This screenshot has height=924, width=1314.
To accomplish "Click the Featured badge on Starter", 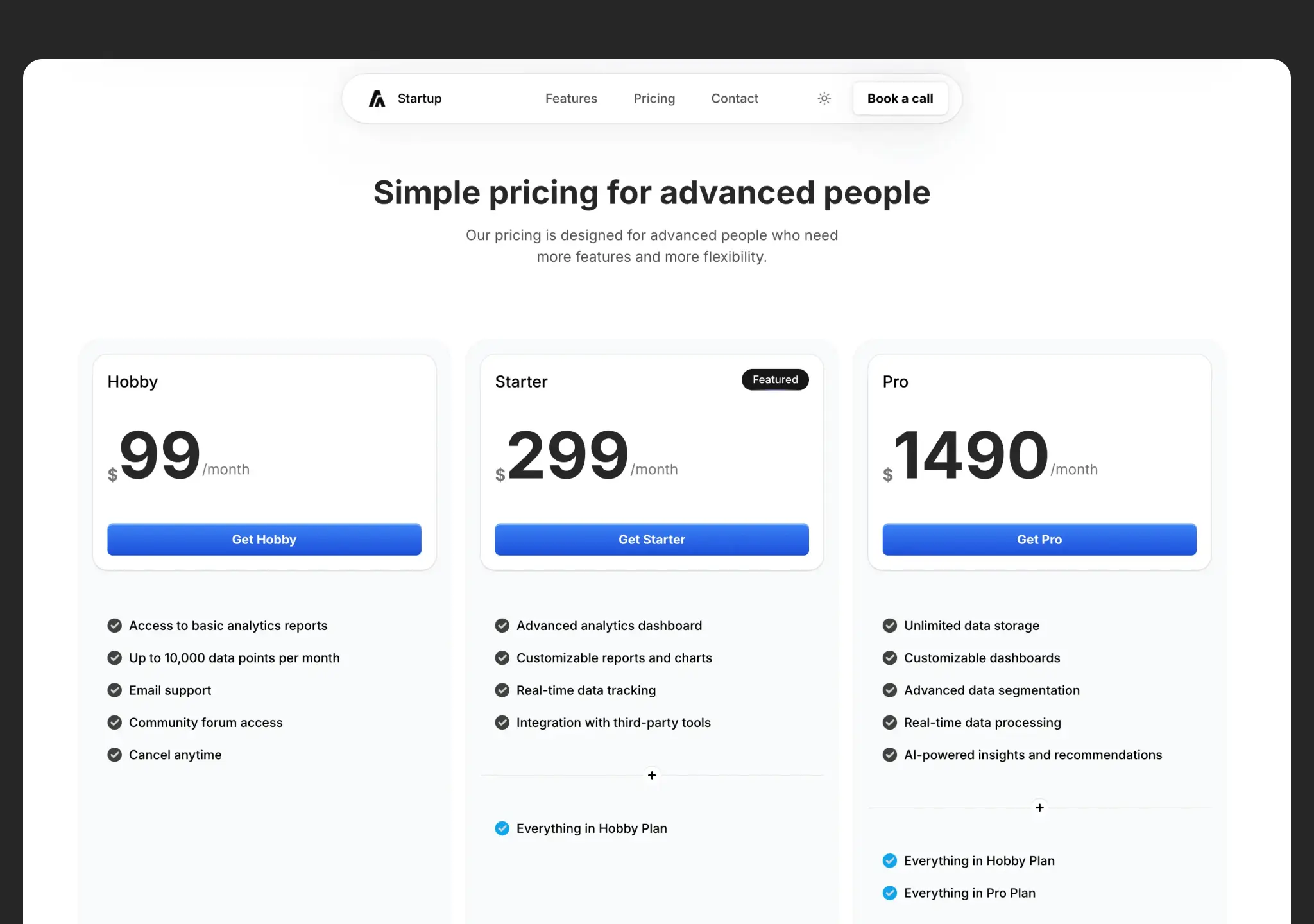I will coord(774,380).
